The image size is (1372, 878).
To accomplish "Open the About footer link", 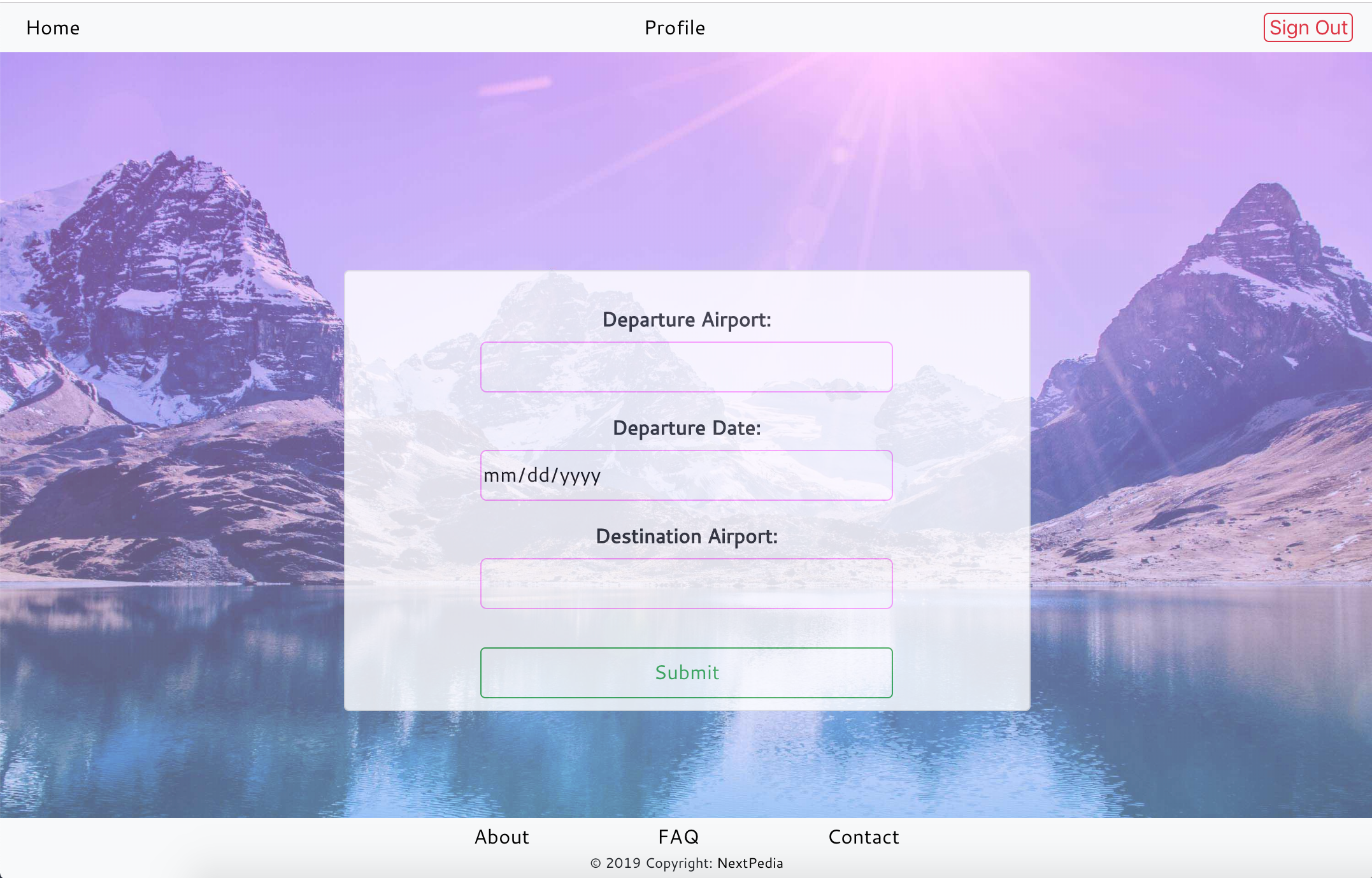I will (501, 837).
